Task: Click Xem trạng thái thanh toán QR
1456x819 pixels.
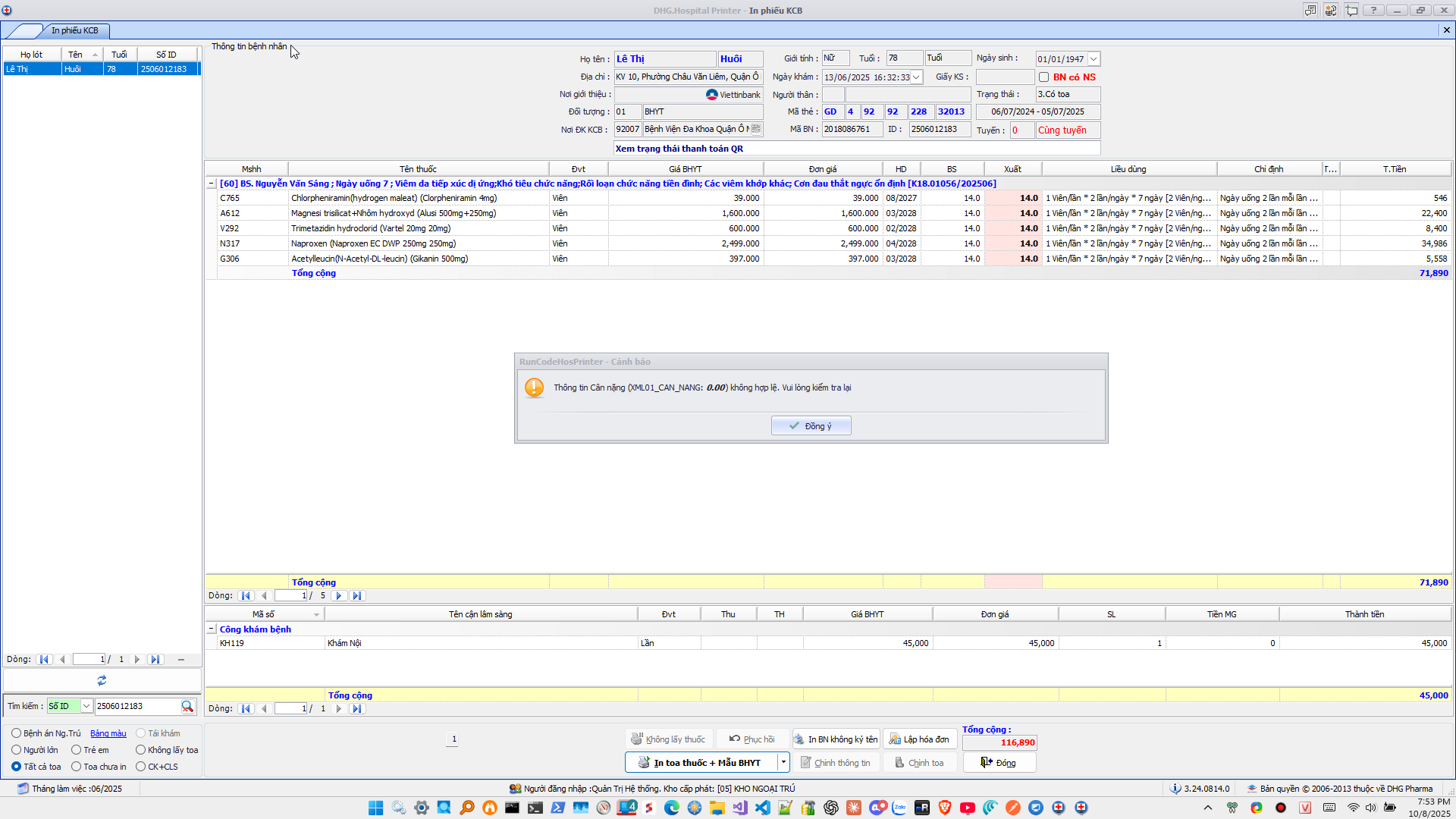Action: click(x=679, y=149)
